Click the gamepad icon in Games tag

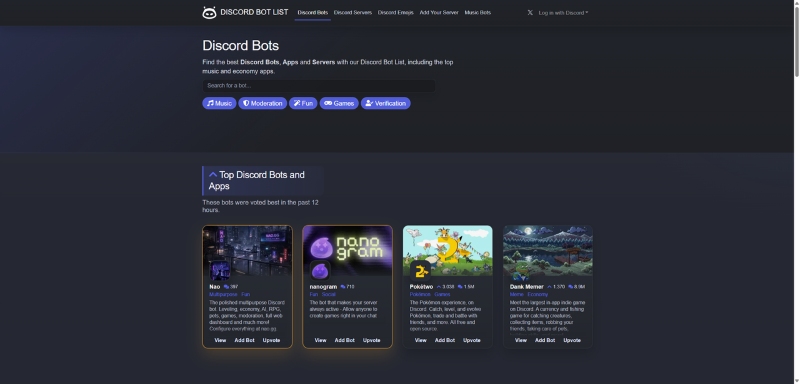[328, 104]
